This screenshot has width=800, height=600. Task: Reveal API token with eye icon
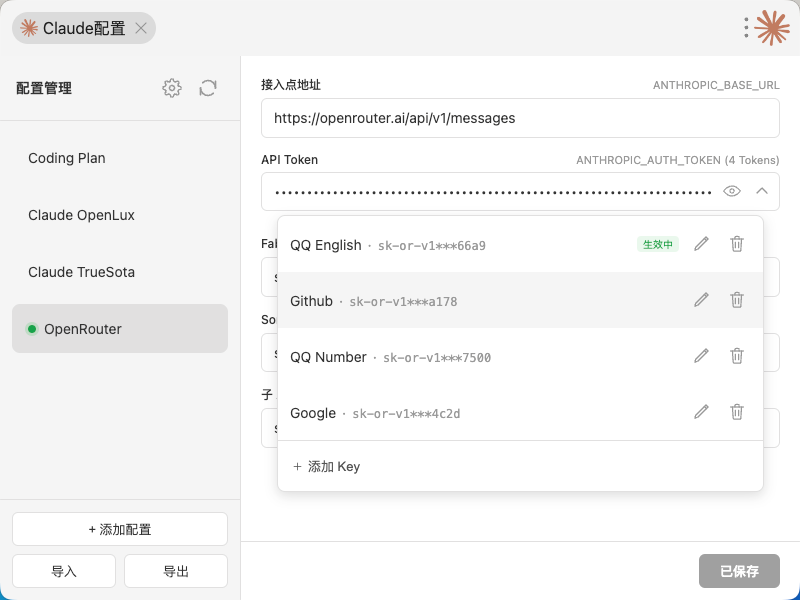pos(732,191)
